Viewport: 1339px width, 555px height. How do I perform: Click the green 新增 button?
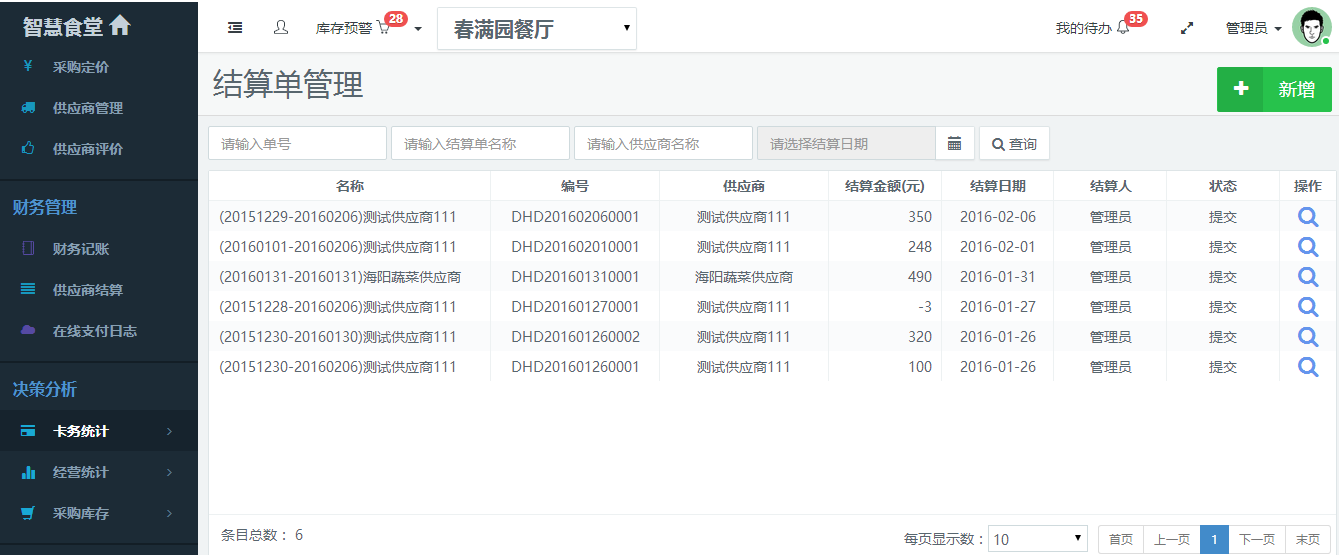[x=1273, y=89]
